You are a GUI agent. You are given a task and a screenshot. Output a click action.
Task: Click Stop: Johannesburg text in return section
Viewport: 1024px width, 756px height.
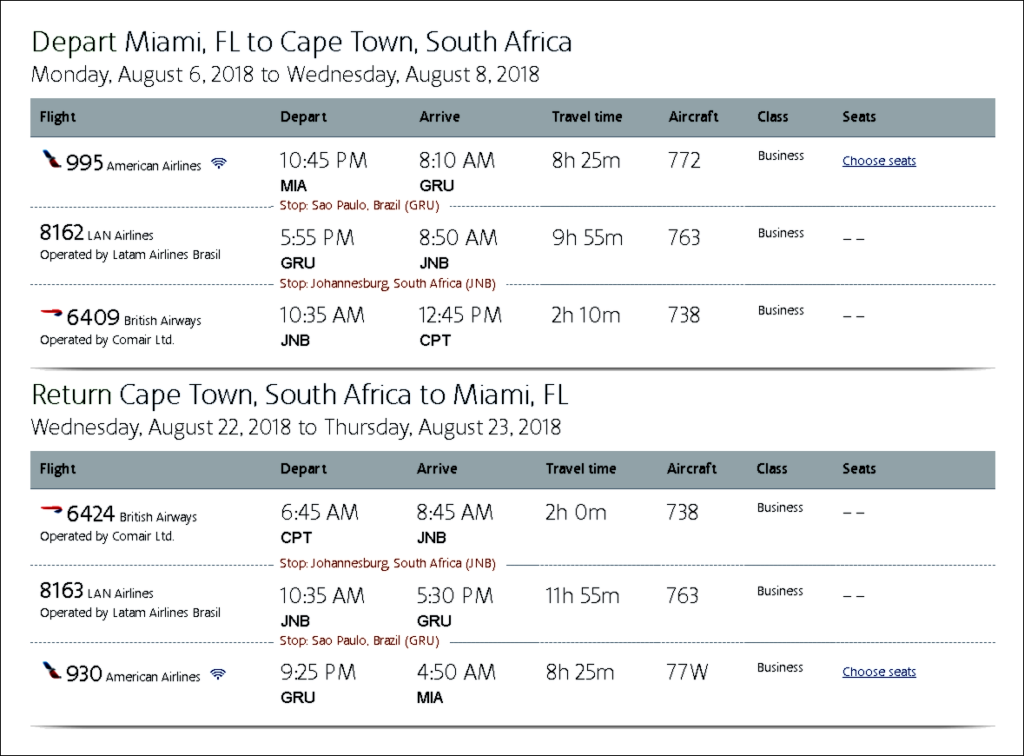[387, 563]
